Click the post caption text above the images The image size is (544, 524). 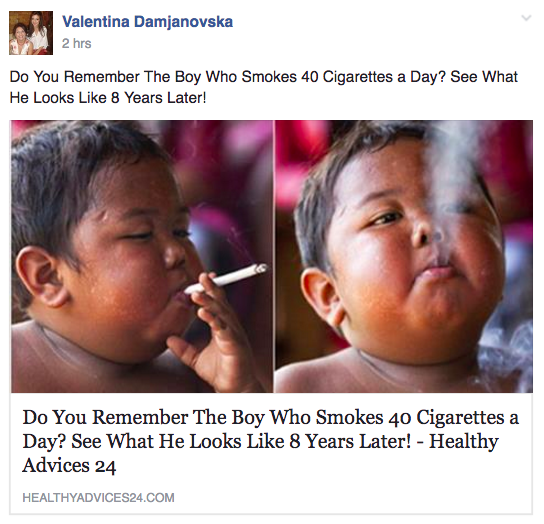(264, 87)
